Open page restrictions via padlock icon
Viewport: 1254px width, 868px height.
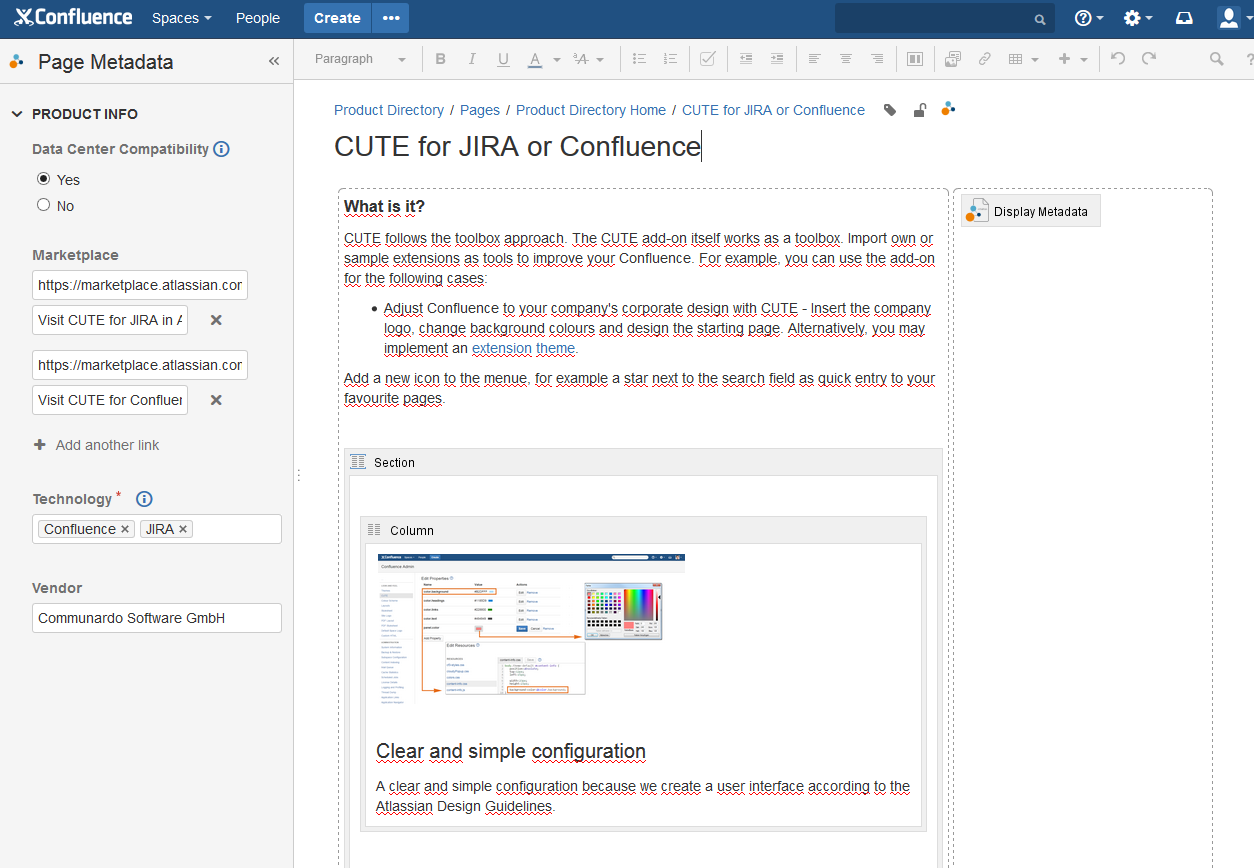pos(919,110)
